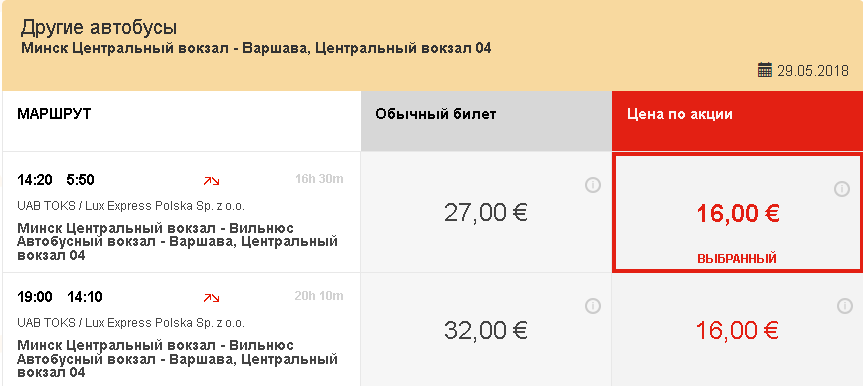
Task: Click info icon beside 32,00 € regular ticket
Action: tap(592, 306)
